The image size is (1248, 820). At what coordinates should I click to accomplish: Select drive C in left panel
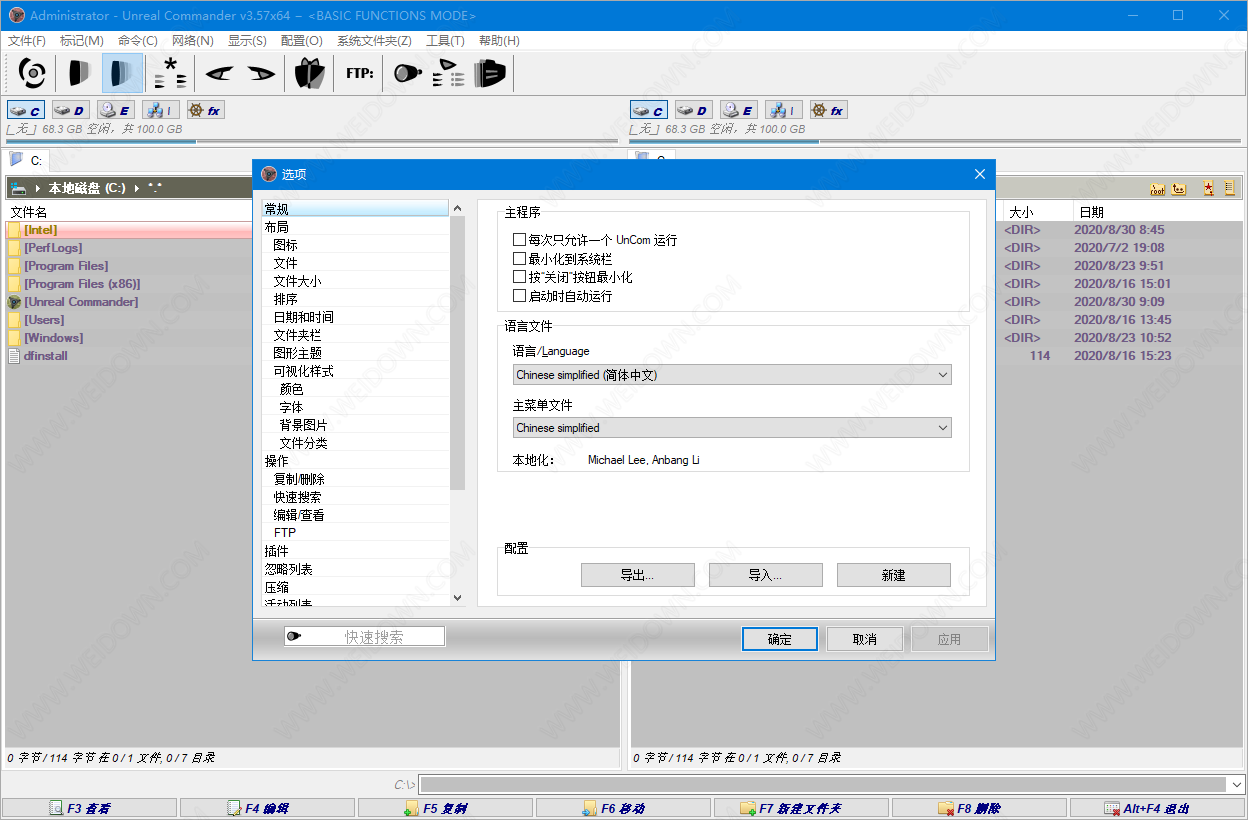coord(26,110)
